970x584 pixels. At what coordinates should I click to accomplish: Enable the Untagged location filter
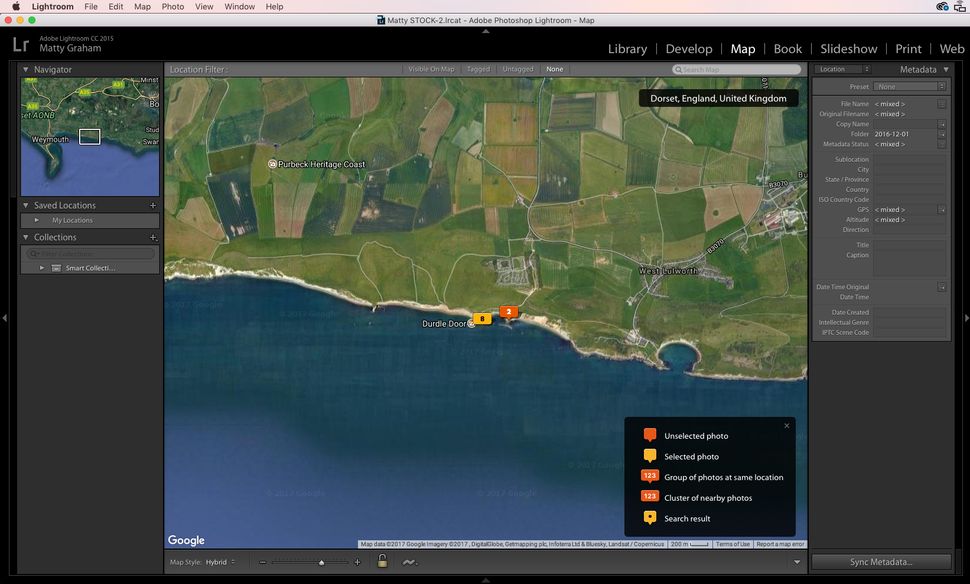(x=518, y=69)
